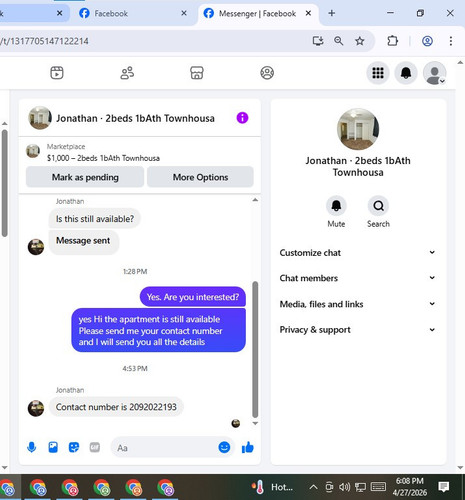Expand Privacy & support section

point(358,330)
